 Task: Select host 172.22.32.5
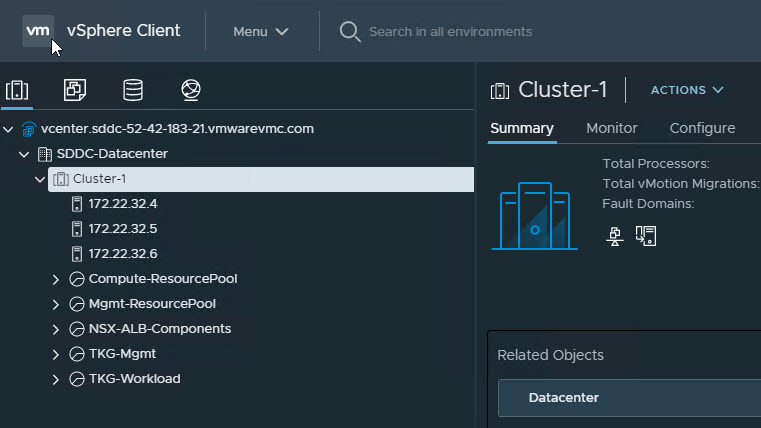pos(123,229)
